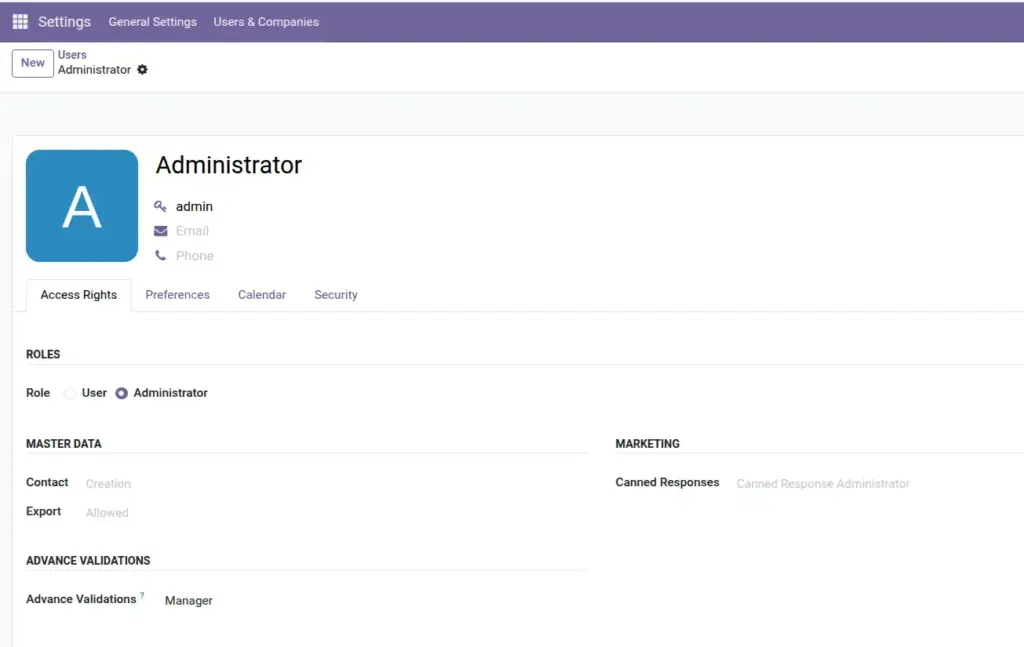Click the Administrator breadcrumb text
Viewport: 1024px width, 647px height.
[94, 70]
